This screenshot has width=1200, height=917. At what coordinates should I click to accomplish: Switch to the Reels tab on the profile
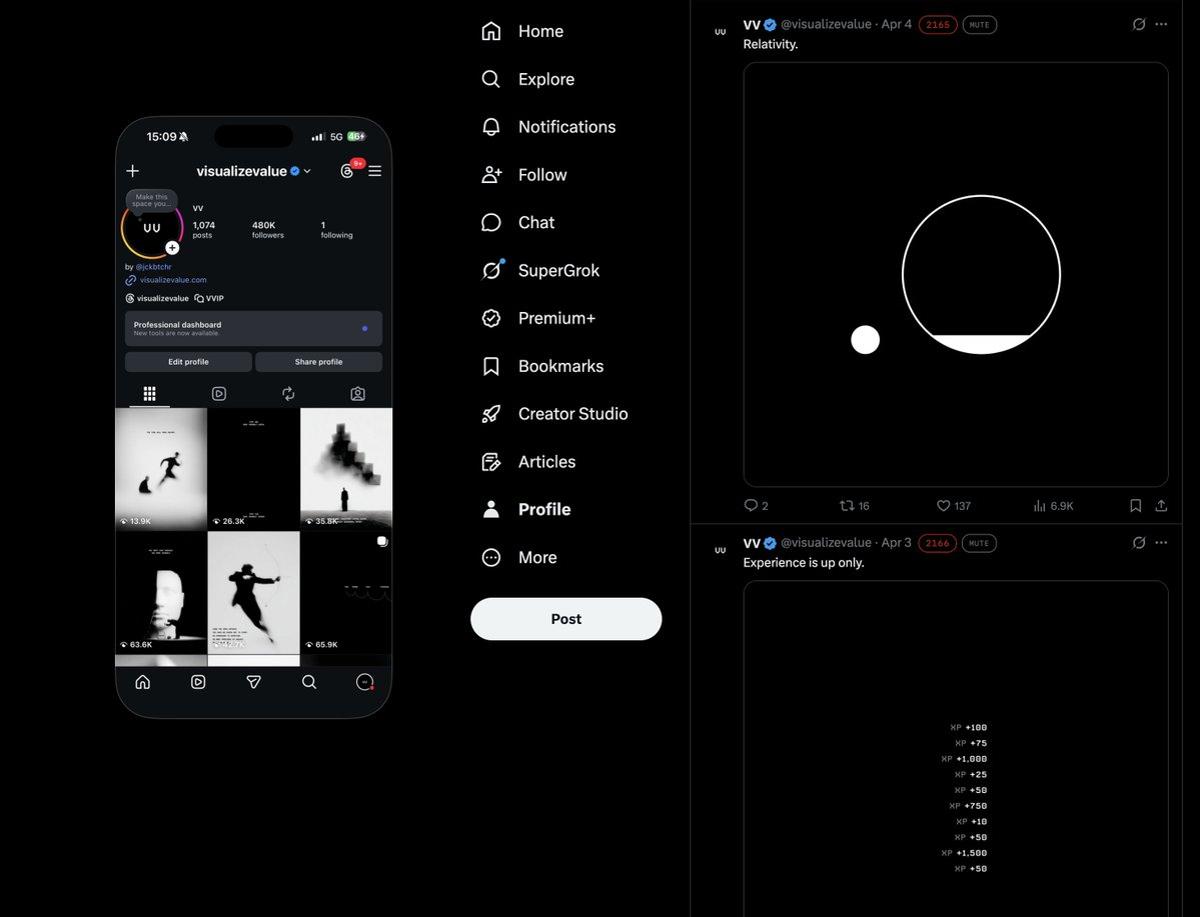pos(219,393)
